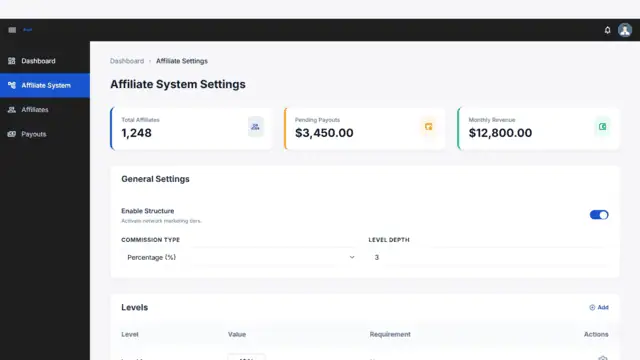Click the $3,450.00 pending payouts value
The width and height of the screenshot is (640, 360).
324,133
